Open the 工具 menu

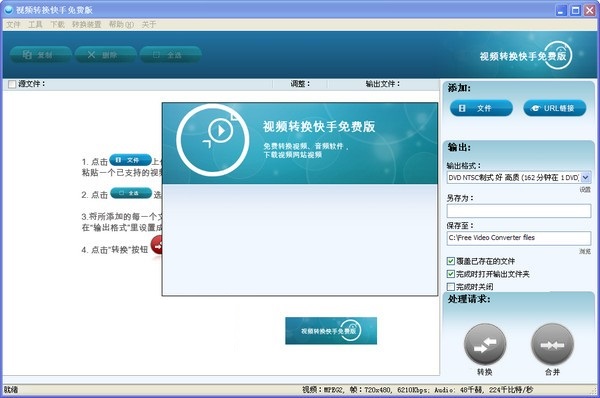click(35, 24)
